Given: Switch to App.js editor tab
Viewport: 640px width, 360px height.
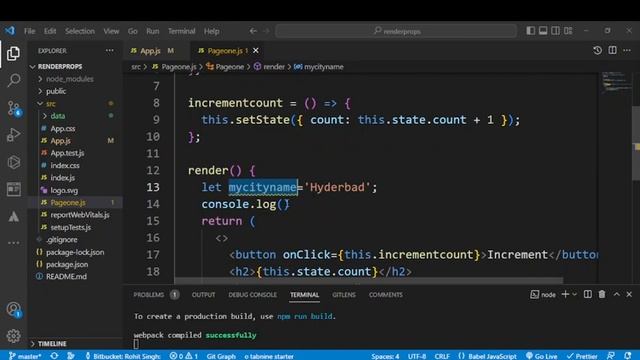Looking at the screenshot, I should [x=152, y=51].
